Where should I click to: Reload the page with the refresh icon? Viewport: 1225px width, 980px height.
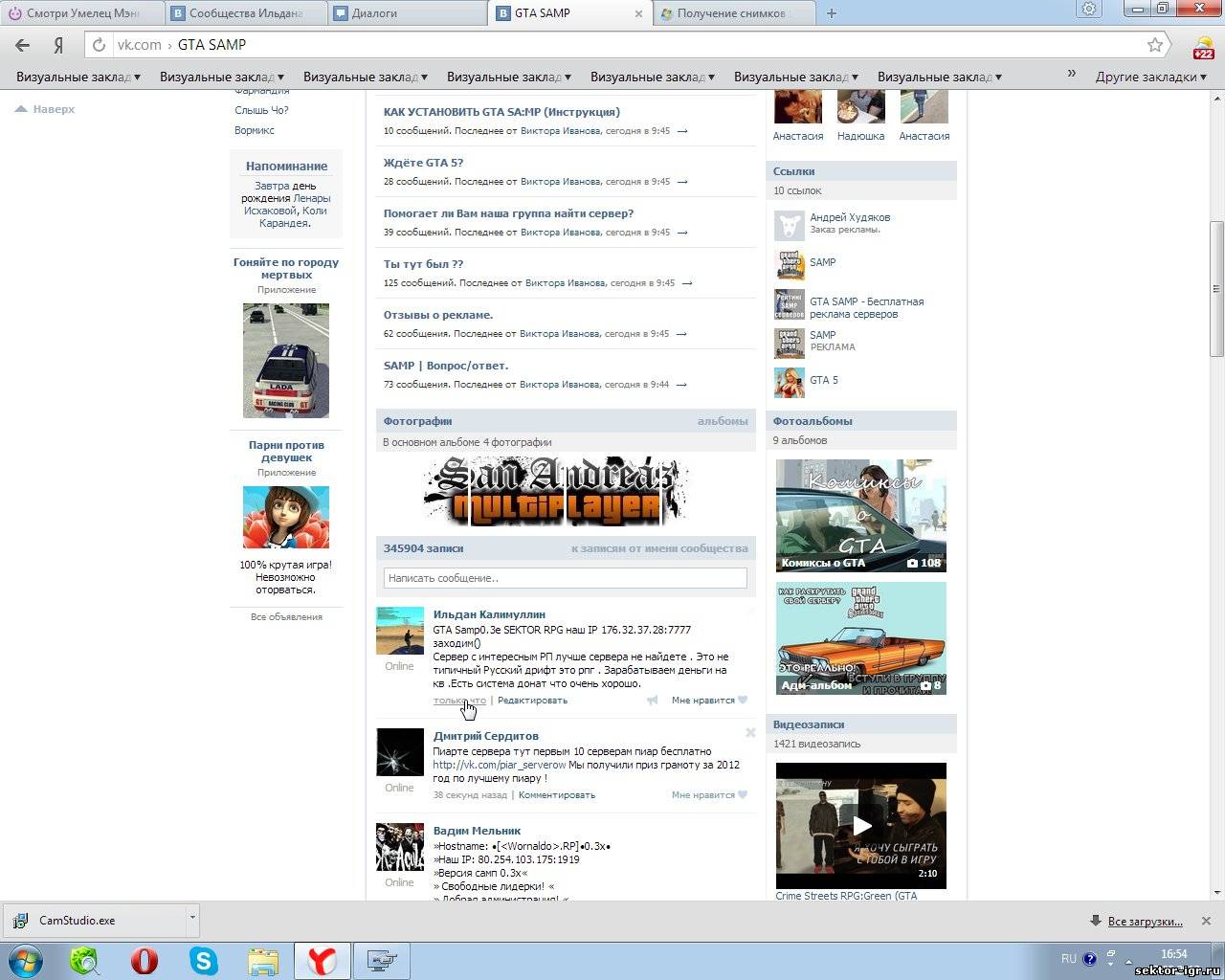coord(99,45)
